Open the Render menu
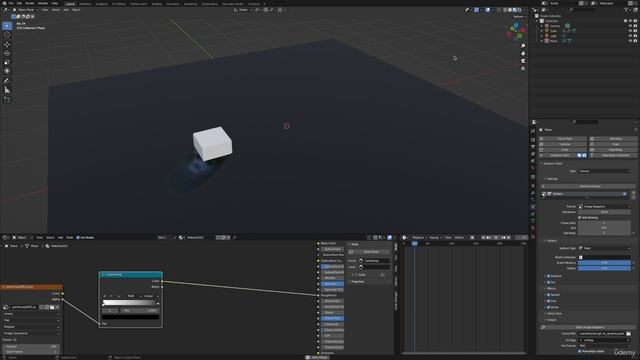Viewport: 640px width, 360px height. (x=30, y=3)
